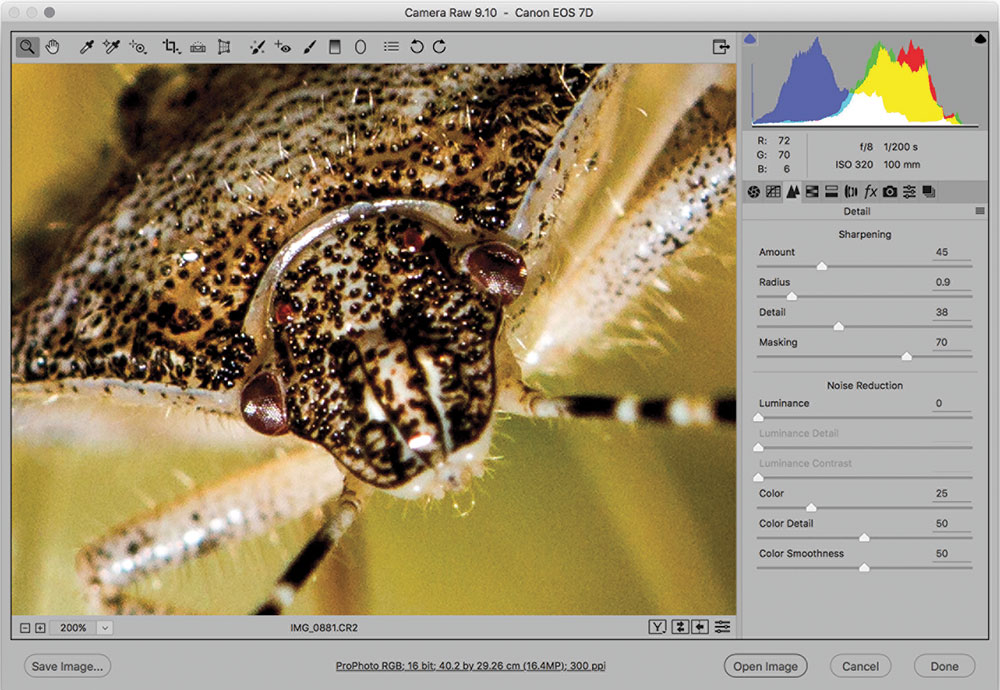This screenshot has width=1000, height=690.
Task: Open the zoom level dropdown
Action: point(105,627)
